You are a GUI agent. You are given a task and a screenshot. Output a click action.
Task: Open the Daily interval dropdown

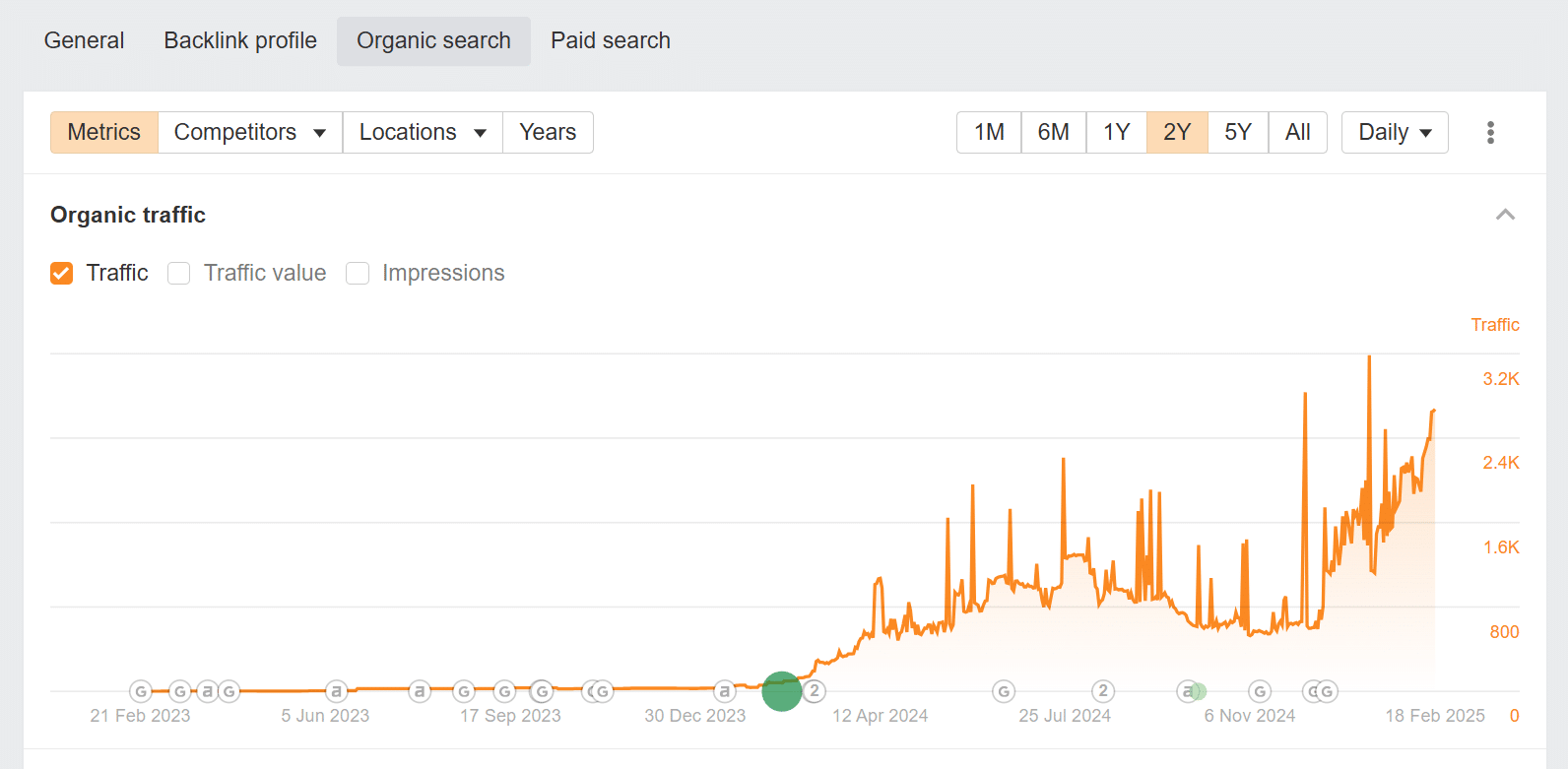(1395, 133)
